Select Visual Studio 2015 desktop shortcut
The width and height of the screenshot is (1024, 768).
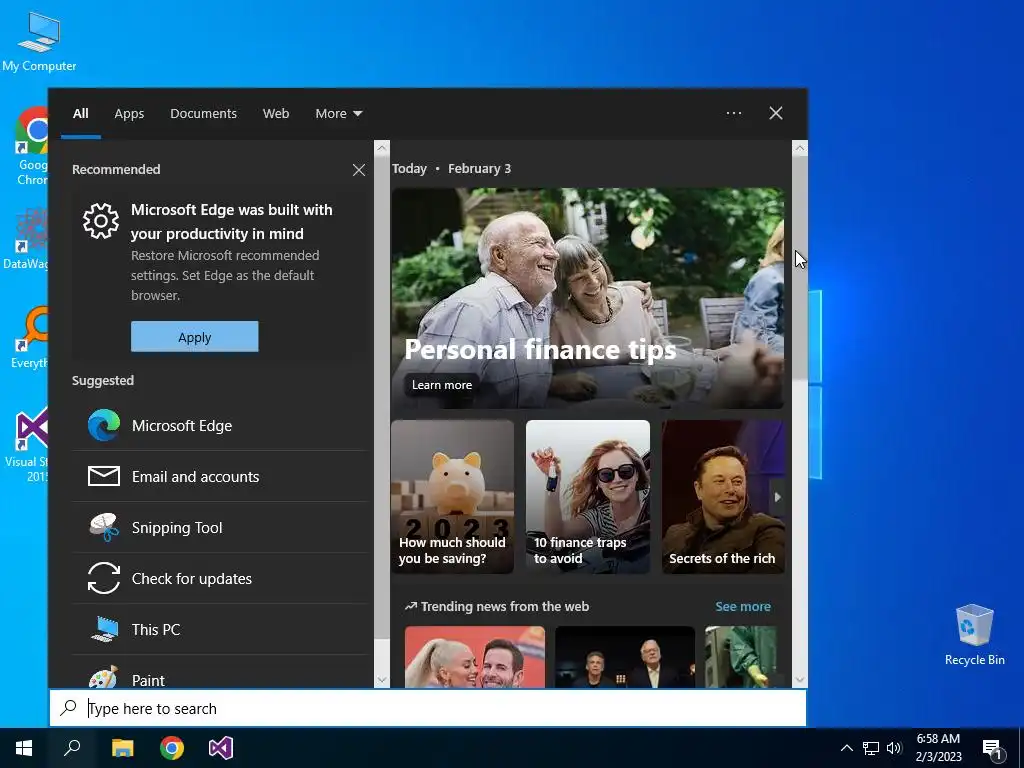pos(27,444)
